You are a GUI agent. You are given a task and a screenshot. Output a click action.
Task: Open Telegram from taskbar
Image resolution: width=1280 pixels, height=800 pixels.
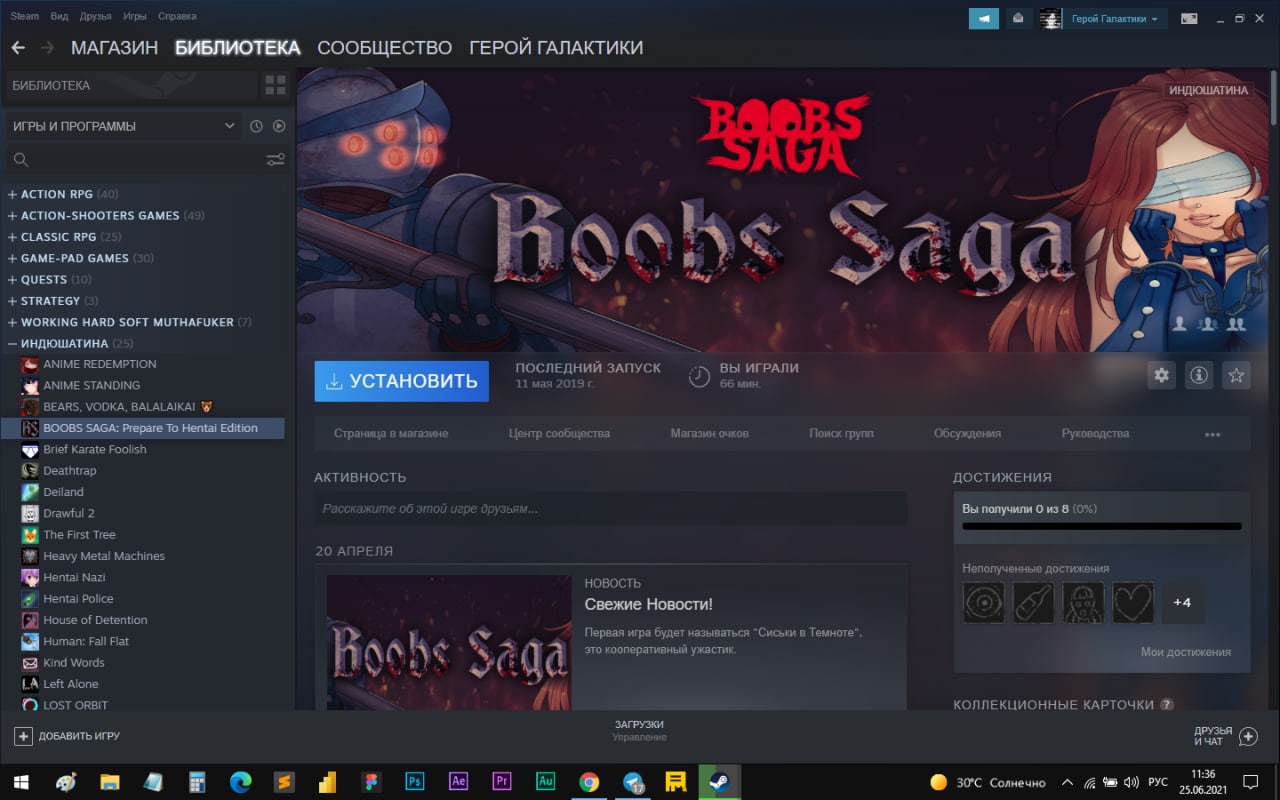pyautogui.click(x=633, y=781)
